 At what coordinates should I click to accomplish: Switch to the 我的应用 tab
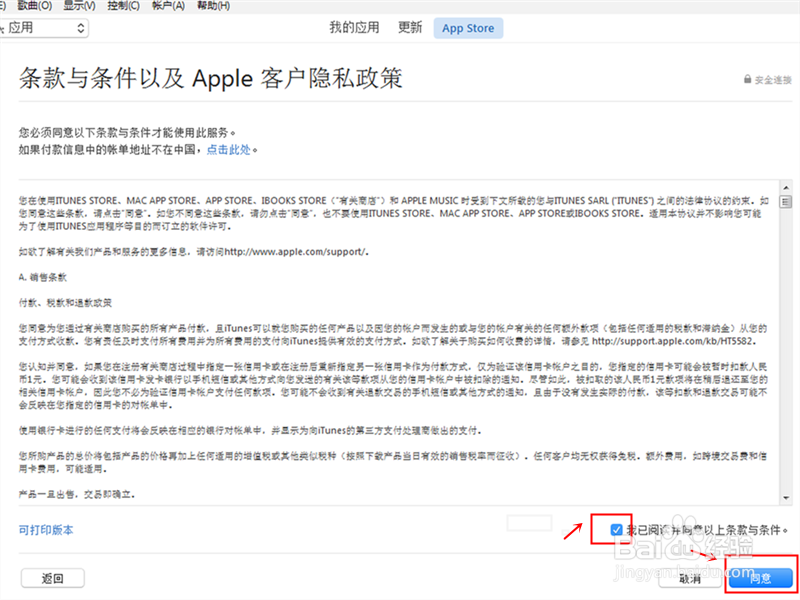[x=354, y=28]
